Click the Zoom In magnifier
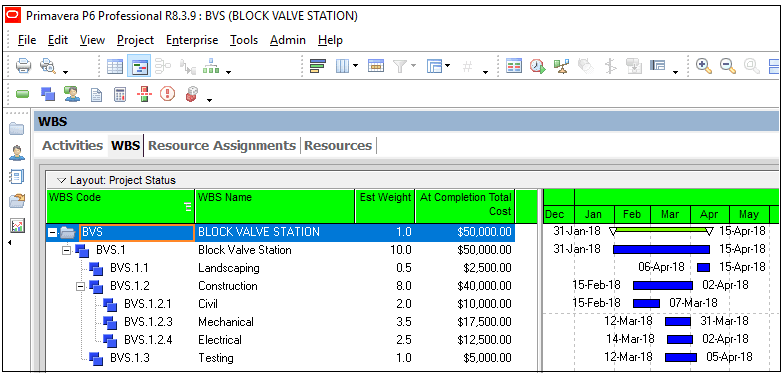This screenshot has width=783, height=373. [x=704, y=66]
